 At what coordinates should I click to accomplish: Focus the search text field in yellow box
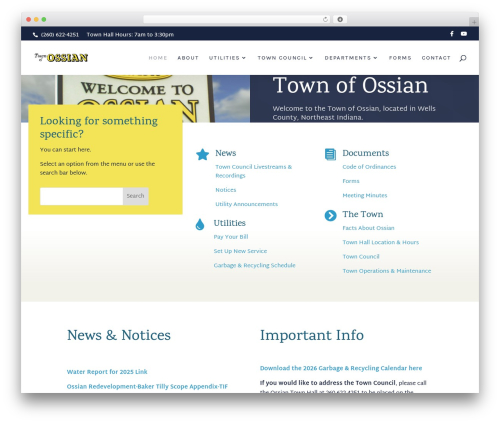click(82, 196)
